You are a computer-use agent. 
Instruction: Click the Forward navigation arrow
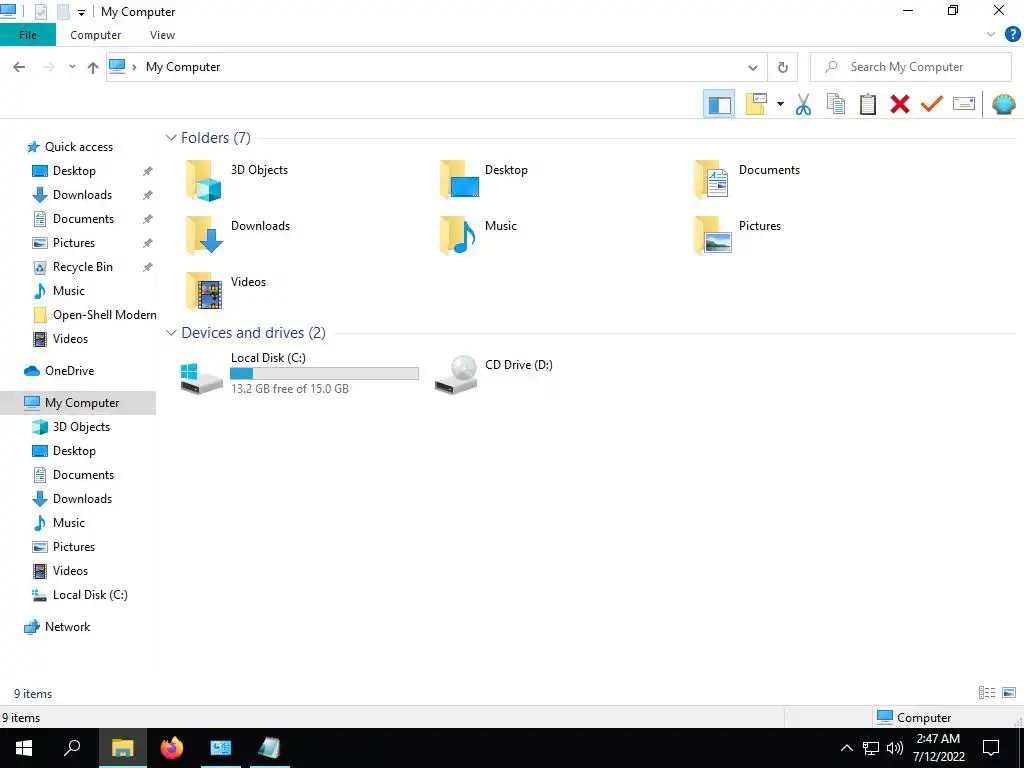(x=48, y=67)
